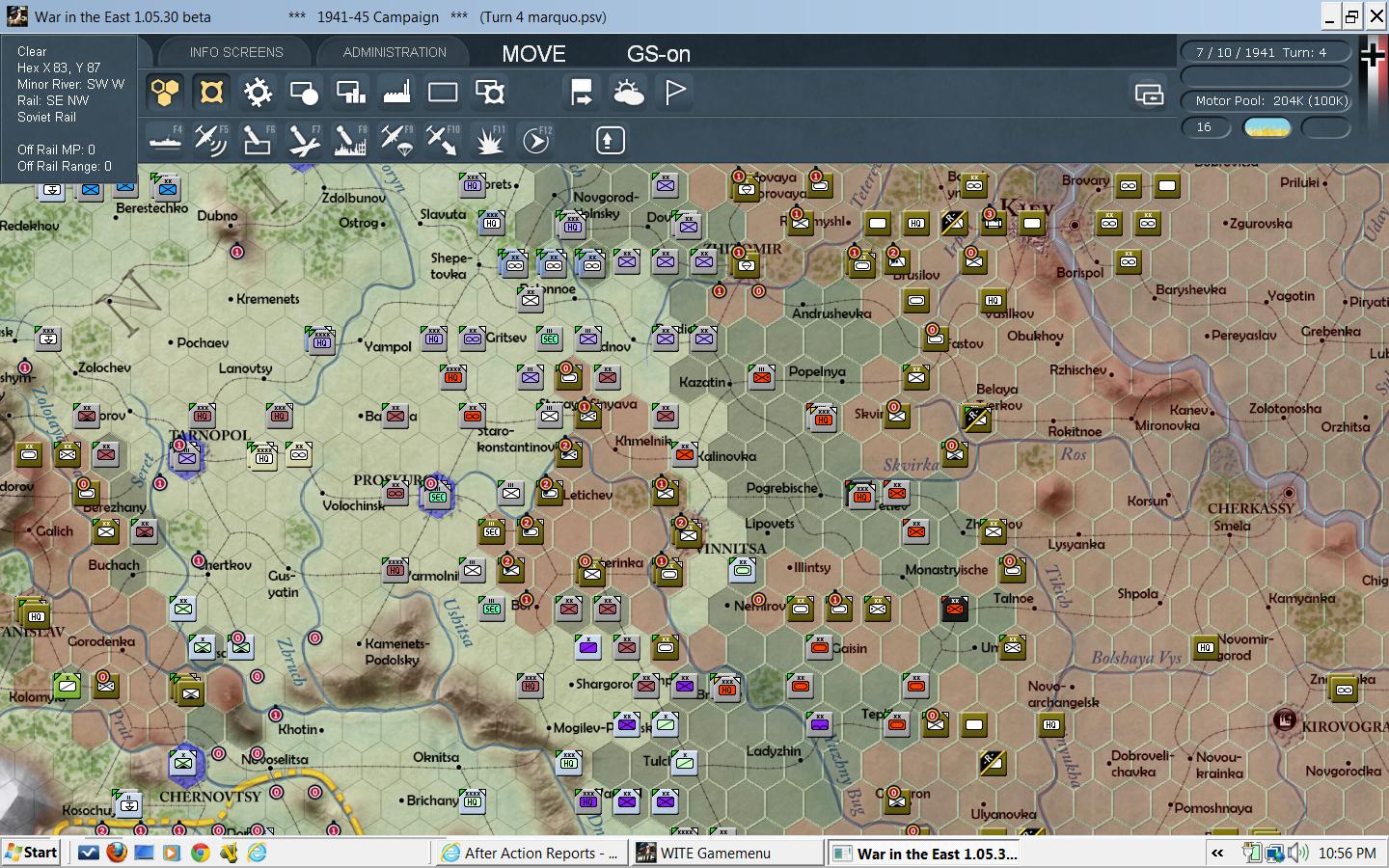Click the flag-with-arrow toolbar icon
Image resolution: width=1389 pixels, height=868 pixels.
(582, 93)
